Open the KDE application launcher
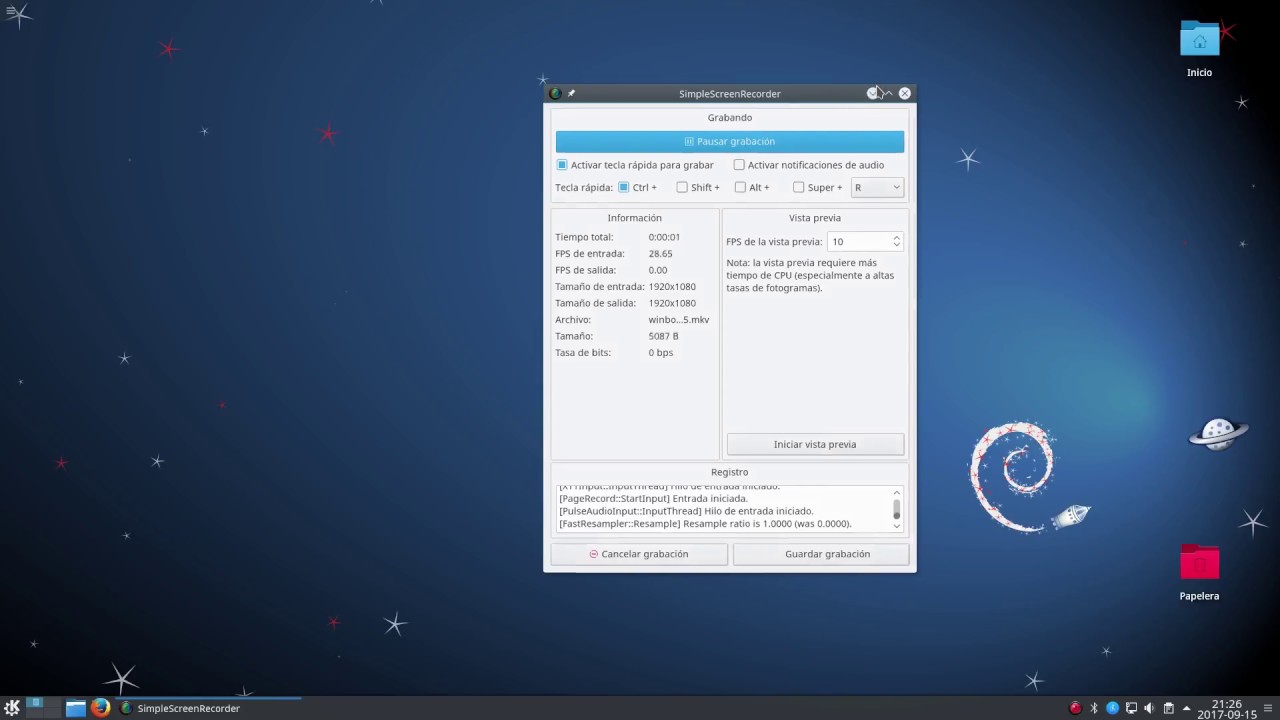1280x720 pixels. [12, 708]
